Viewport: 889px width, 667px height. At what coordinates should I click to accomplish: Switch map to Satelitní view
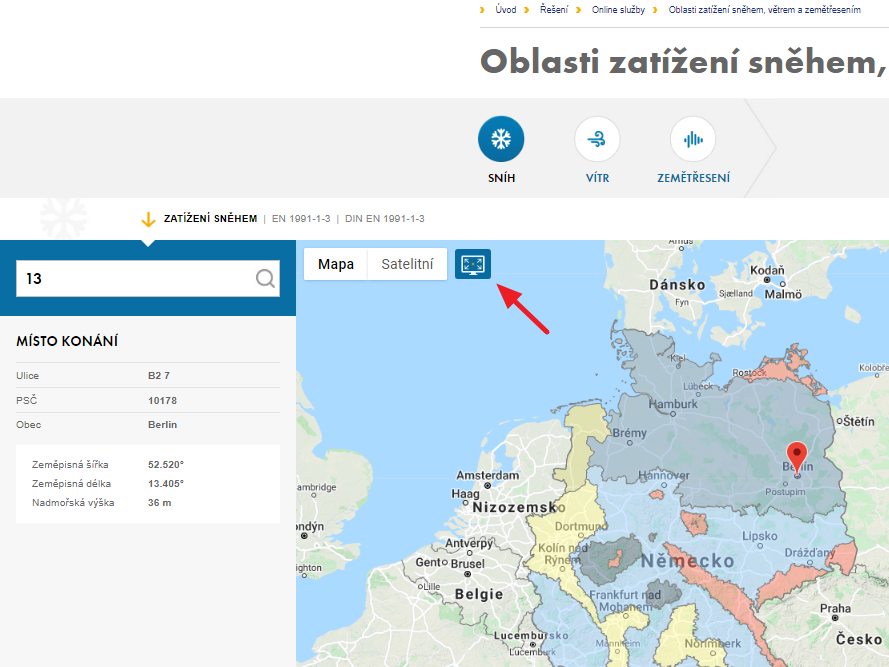(407, 264)
